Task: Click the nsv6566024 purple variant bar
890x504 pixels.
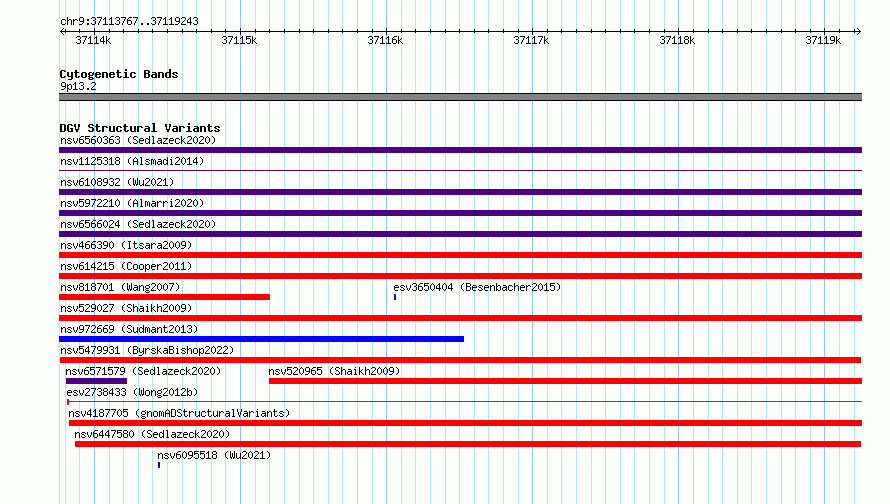Action: [460, 234]
